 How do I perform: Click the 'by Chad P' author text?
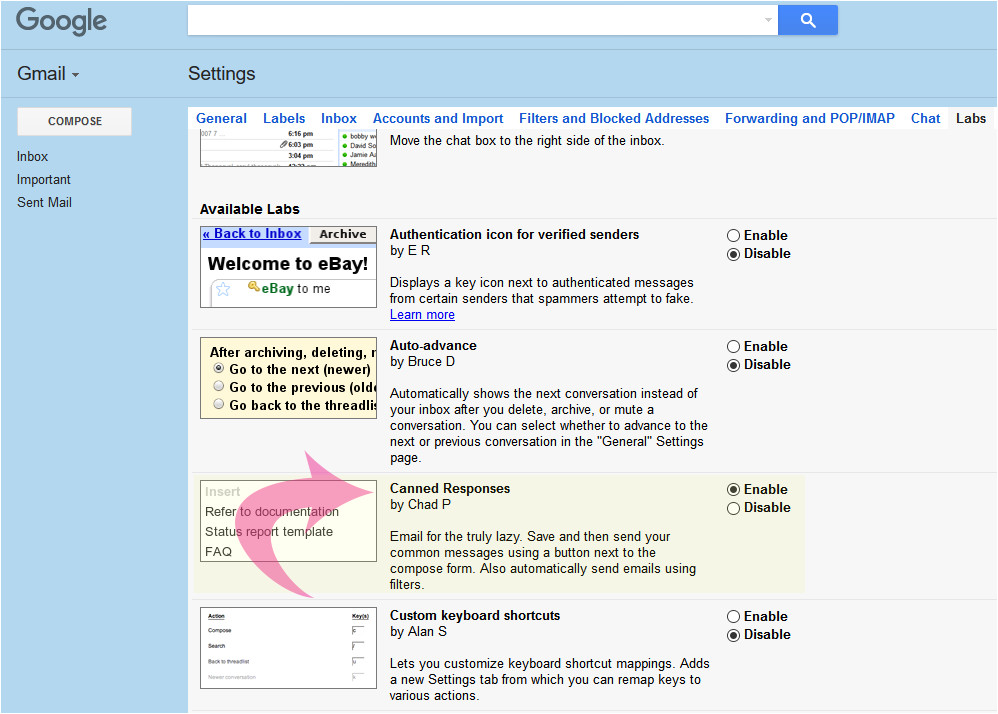click(420, 505)
